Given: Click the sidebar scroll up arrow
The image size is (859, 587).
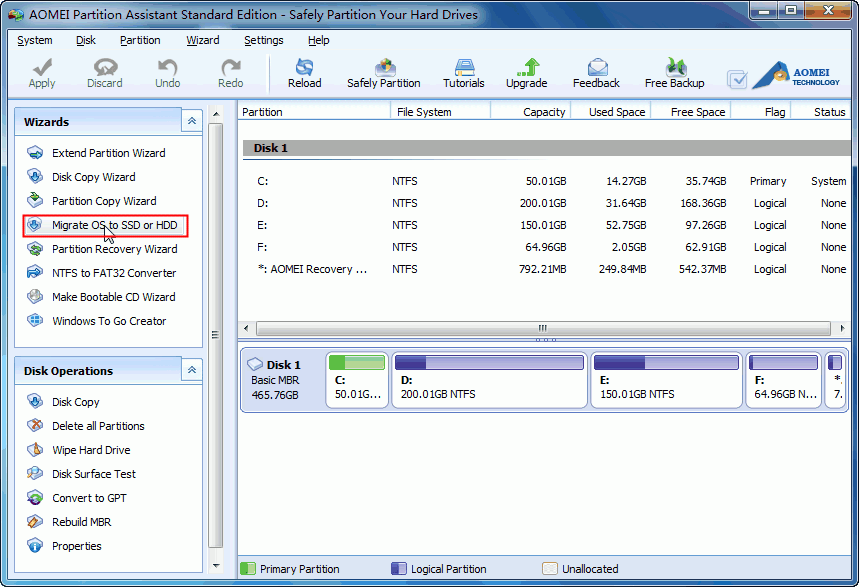Looking at the screenshot, I should (216, 114).
